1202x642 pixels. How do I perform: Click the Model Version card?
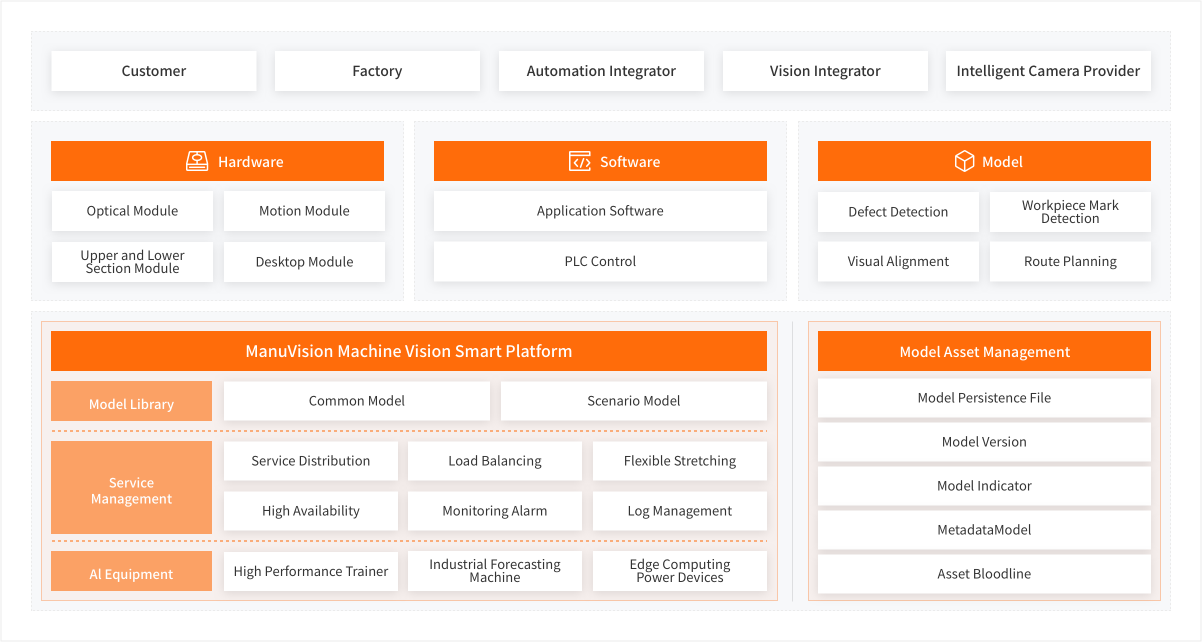tap(984, 442)
